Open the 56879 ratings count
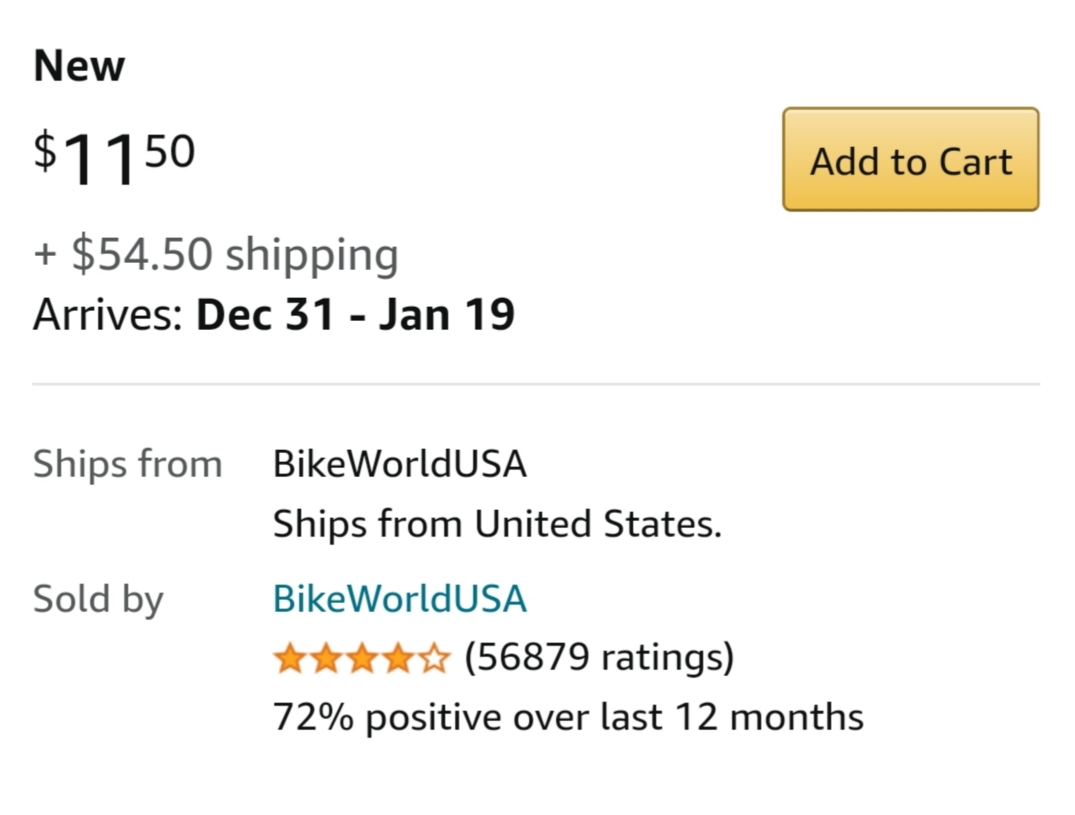 [599, 658]
